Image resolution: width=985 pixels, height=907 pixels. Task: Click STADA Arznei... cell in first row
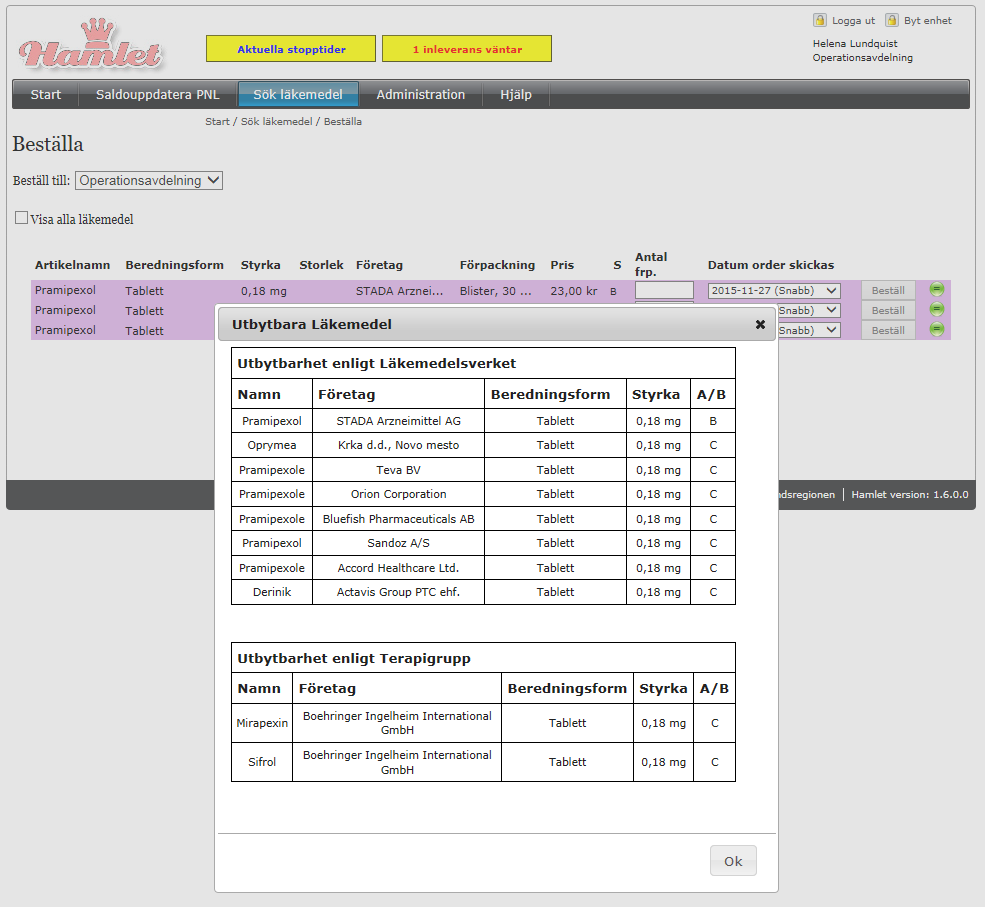400,291
